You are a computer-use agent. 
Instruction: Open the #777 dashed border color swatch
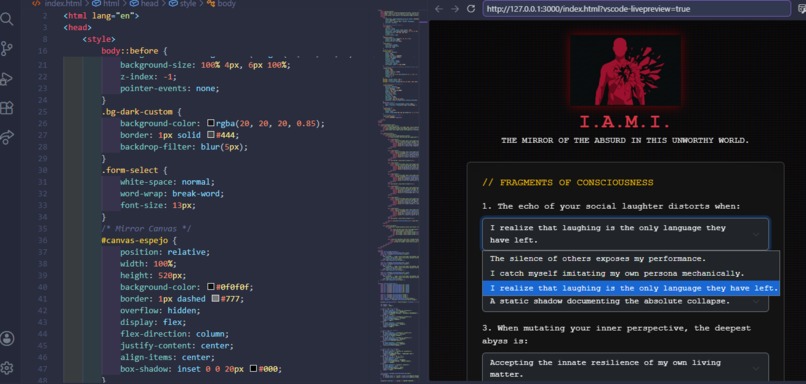coord(215,299)
